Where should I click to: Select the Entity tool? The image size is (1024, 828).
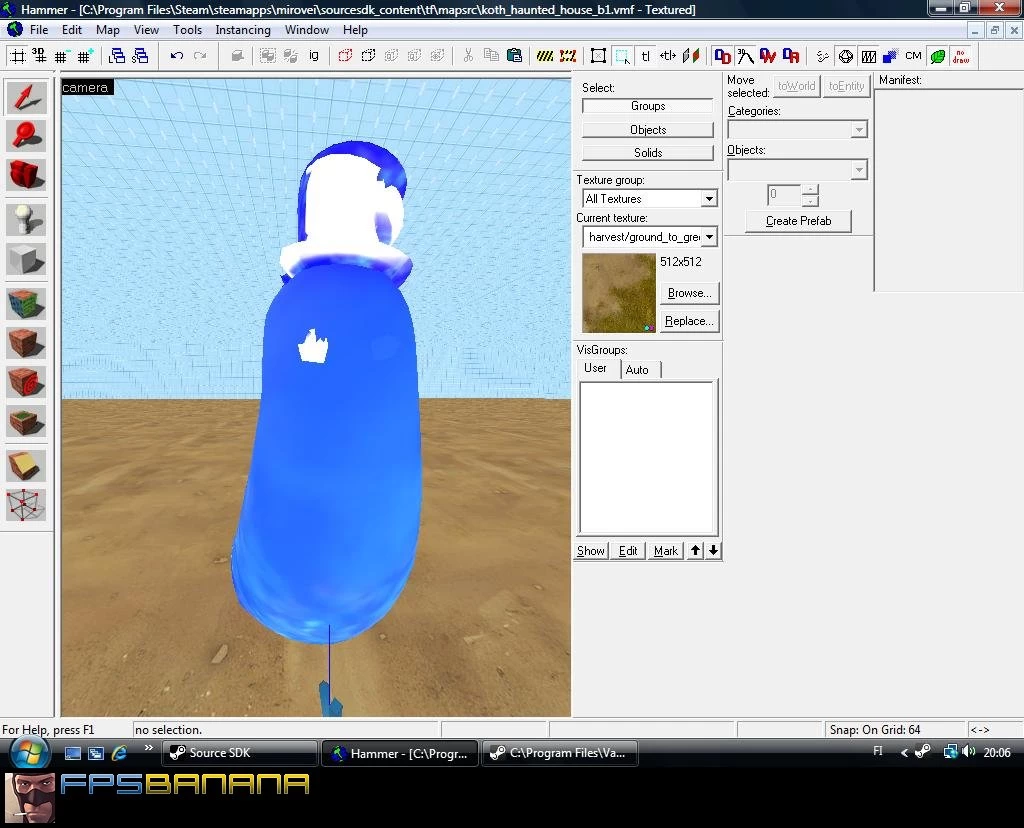26,219
